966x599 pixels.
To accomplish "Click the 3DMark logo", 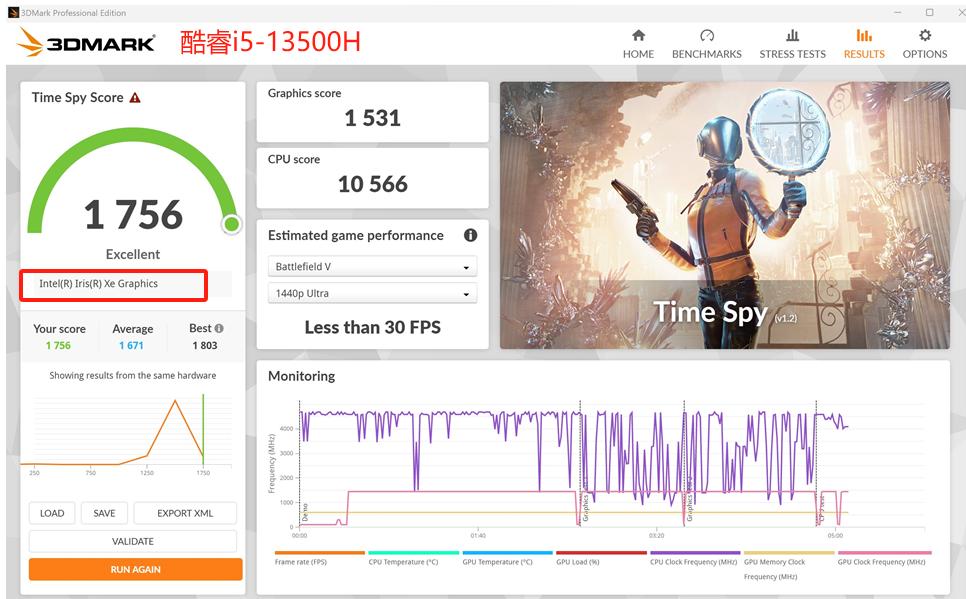I will click(x=86, y=43).
